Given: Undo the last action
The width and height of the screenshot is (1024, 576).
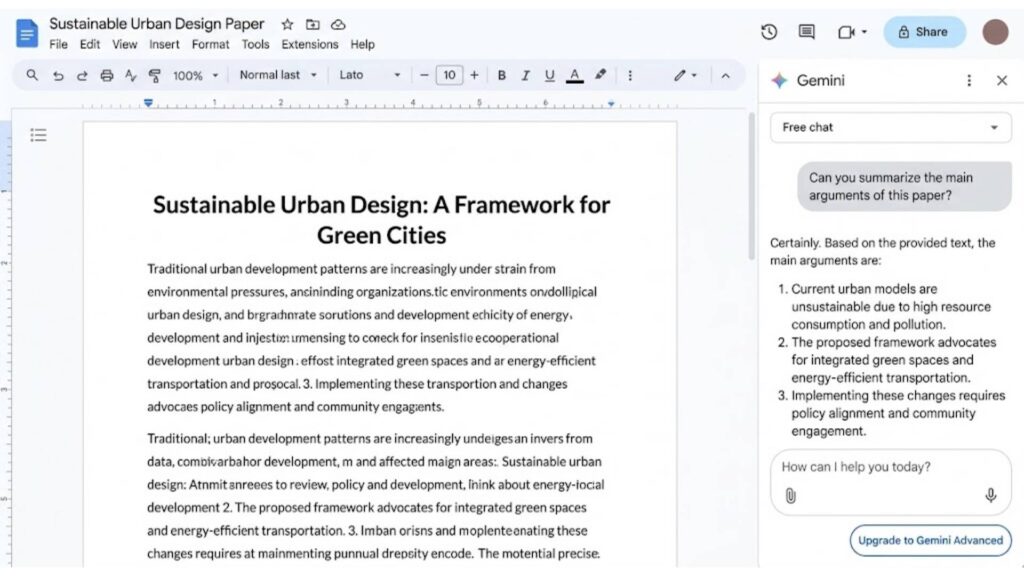Looking at the screenshot, I should tap(58, 76).
